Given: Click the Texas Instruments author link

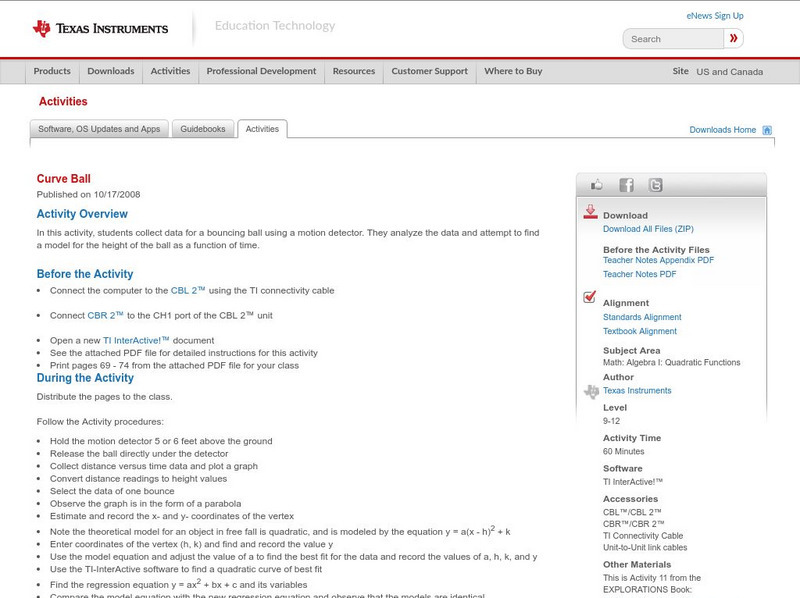Looking at the screenshot, I should point(637,391).
